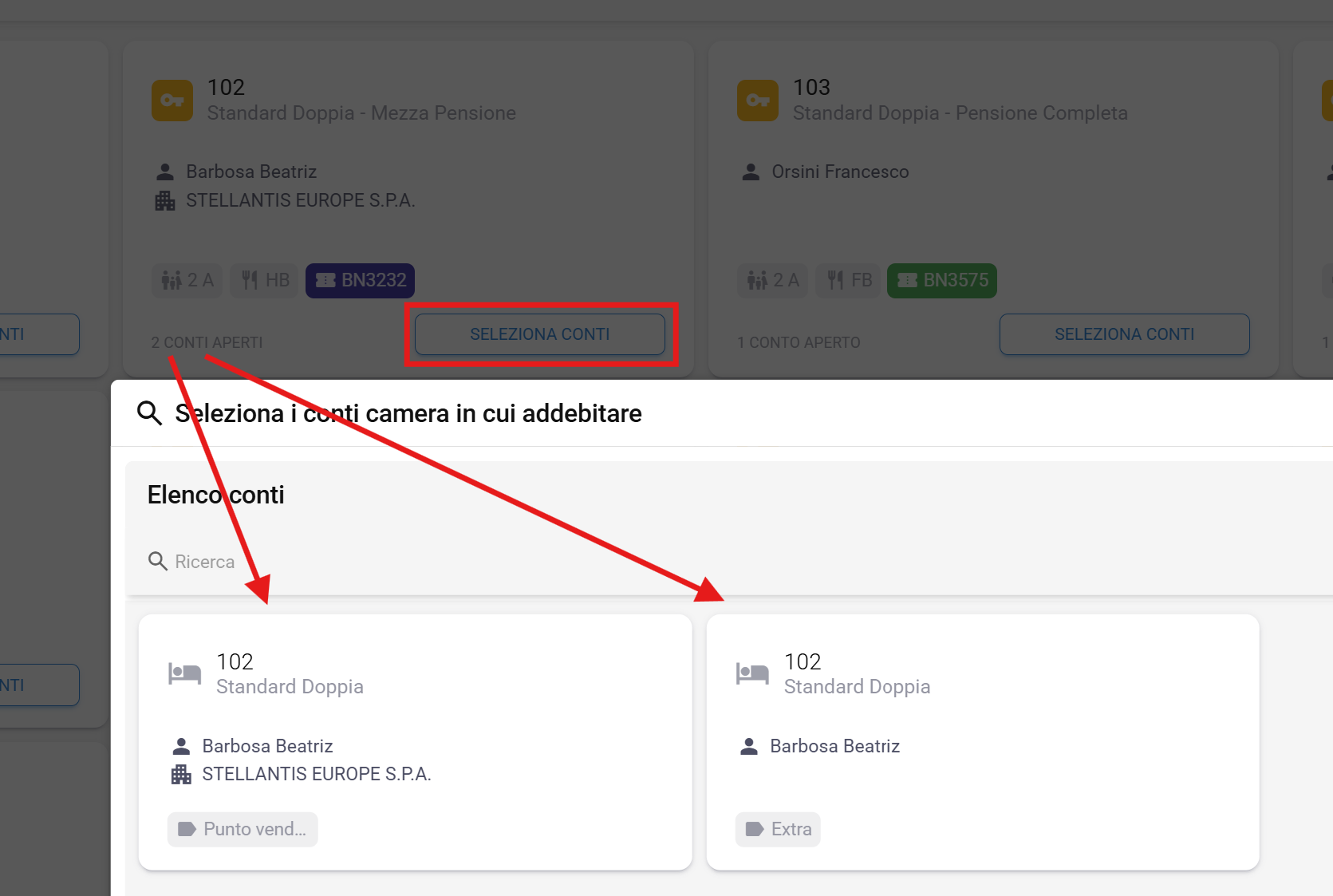Click the key icon for room 102
Image resolution: width=1333 pixels, height=896 pixels.
tap(172, 101)
